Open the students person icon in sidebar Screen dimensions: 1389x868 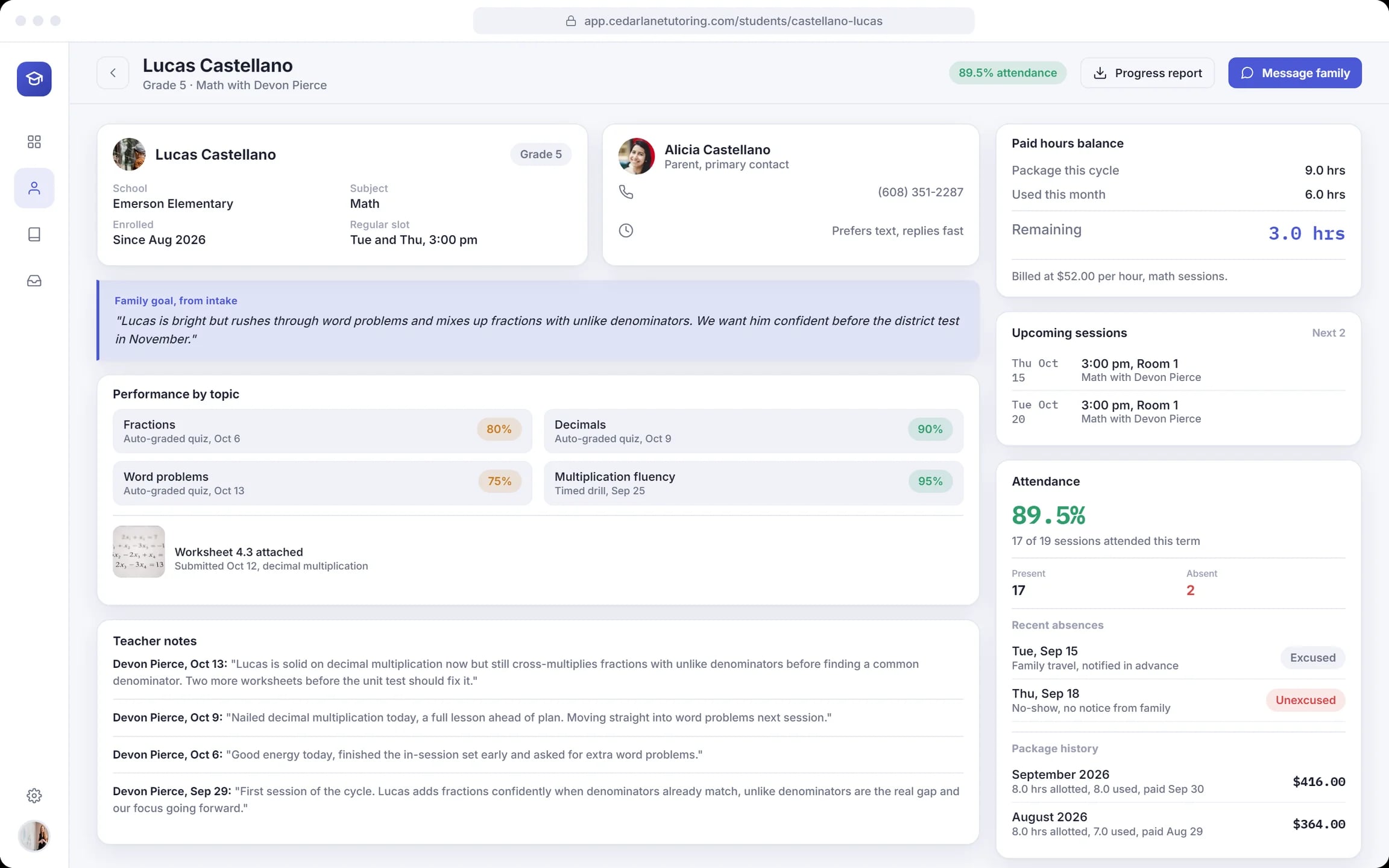coord(34,188)
